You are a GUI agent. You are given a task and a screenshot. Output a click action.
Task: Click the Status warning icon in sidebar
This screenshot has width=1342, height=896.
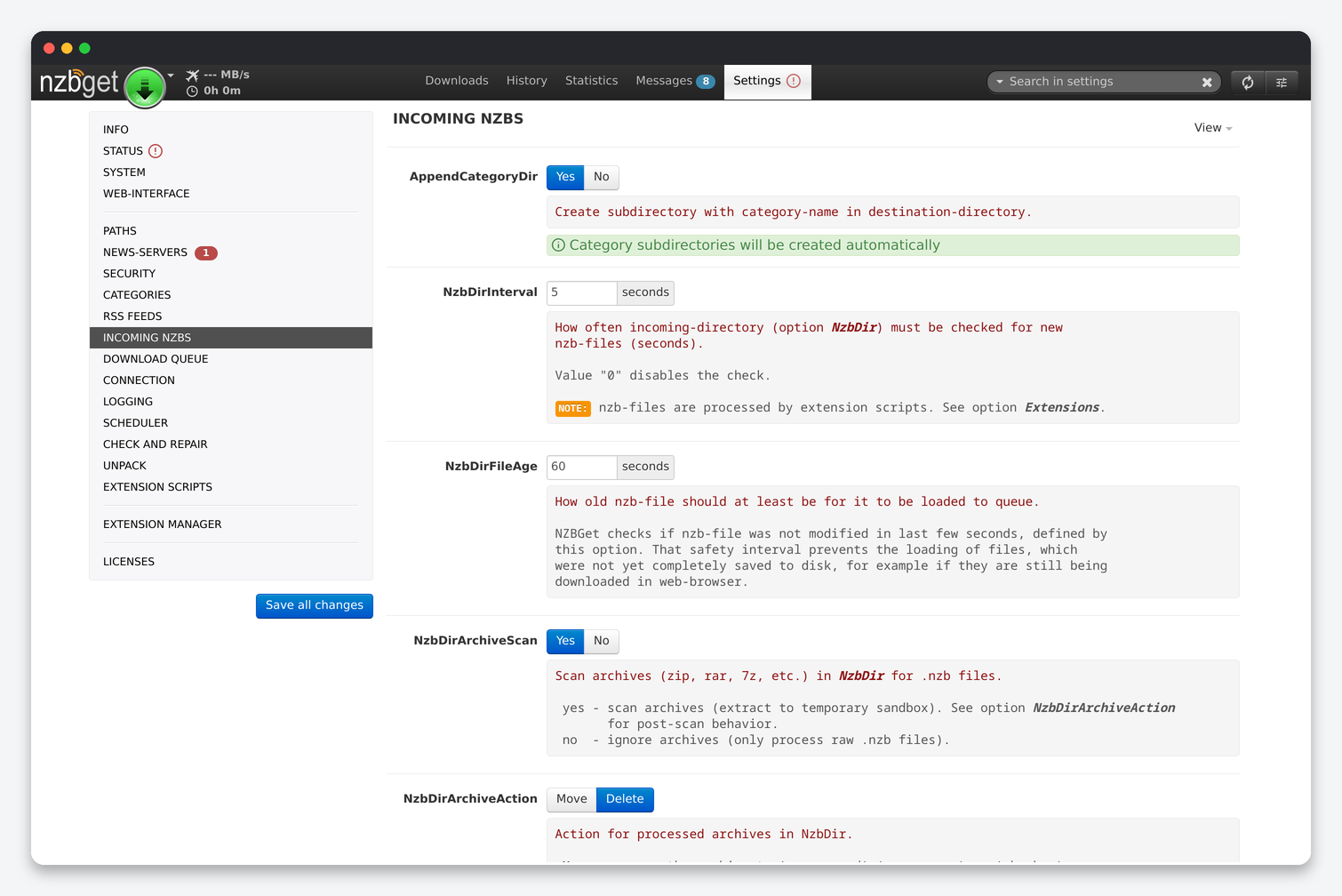click(156, 151)
